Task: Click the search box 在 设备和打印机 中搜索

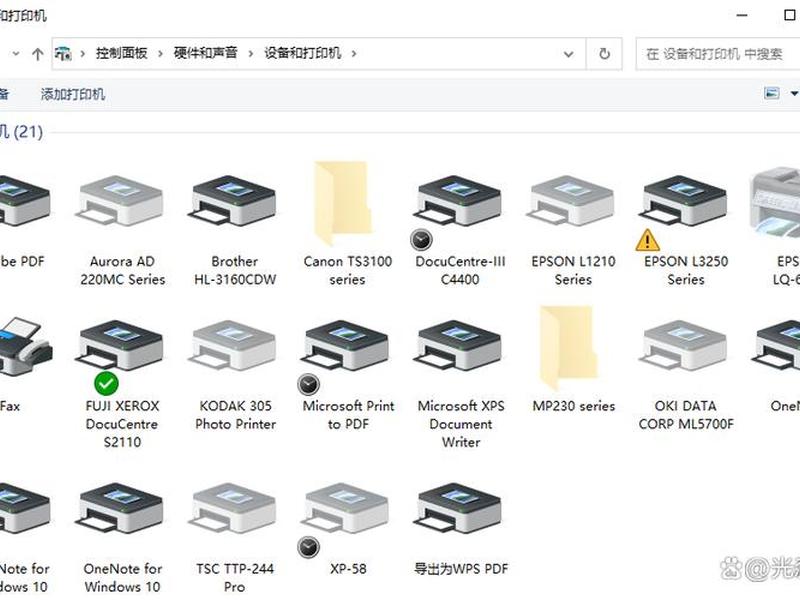Action: pyautogui.click(x=718, y=54)
